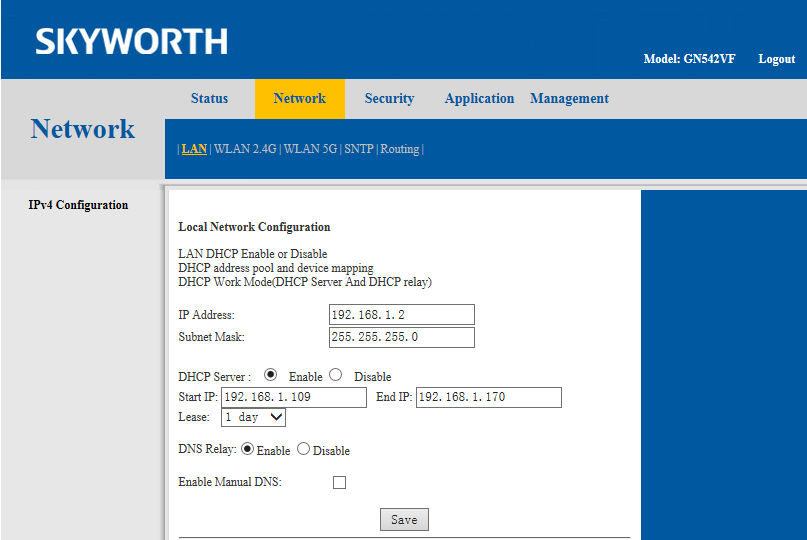Viewport: 807px width, 540px height.
Task: Click the Model: GN542VF text
Action: [x=689, y=59]
